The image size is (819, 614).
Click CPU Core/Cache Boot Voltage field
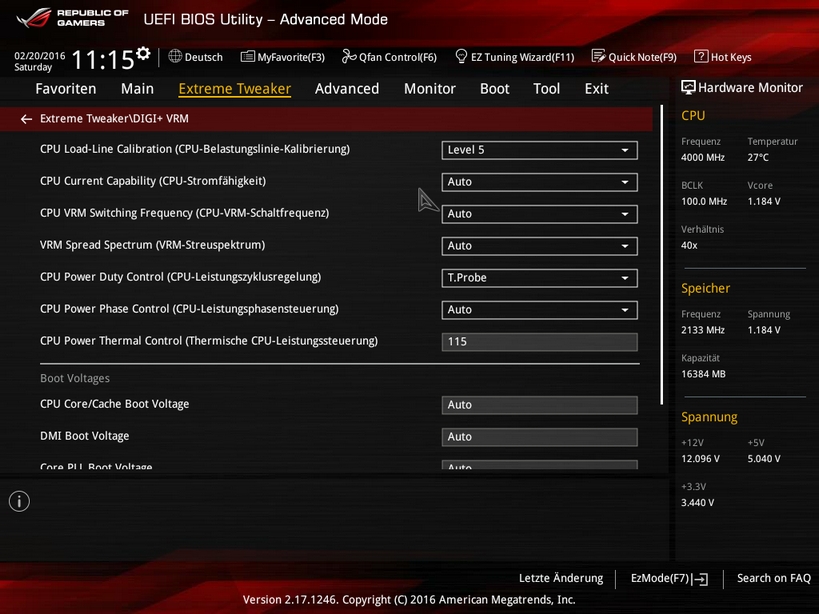tap(540, 405)
